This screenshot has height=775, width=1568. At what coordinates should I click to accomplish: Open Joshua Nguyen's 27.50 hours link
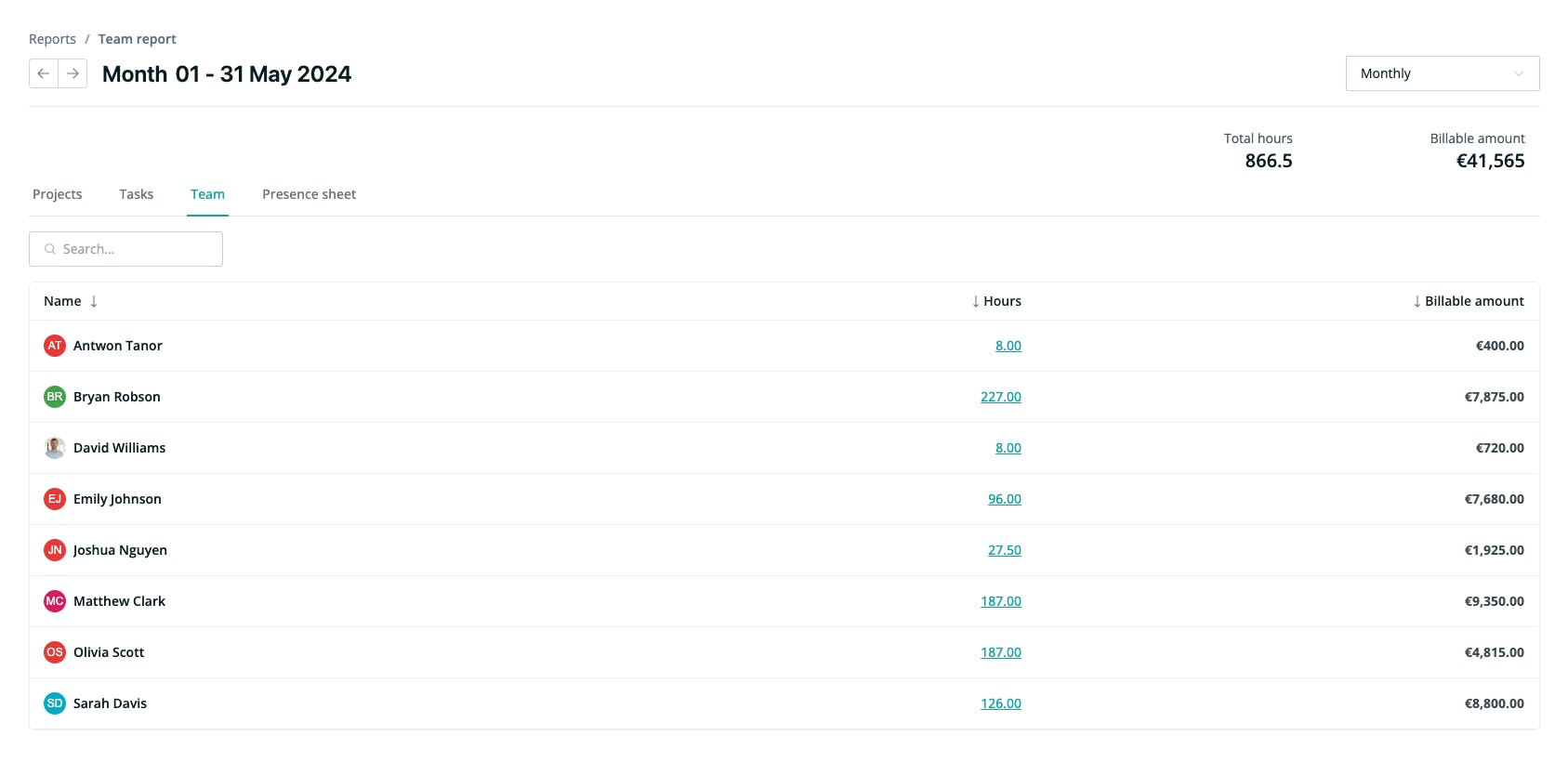(x=1005, y=550)
